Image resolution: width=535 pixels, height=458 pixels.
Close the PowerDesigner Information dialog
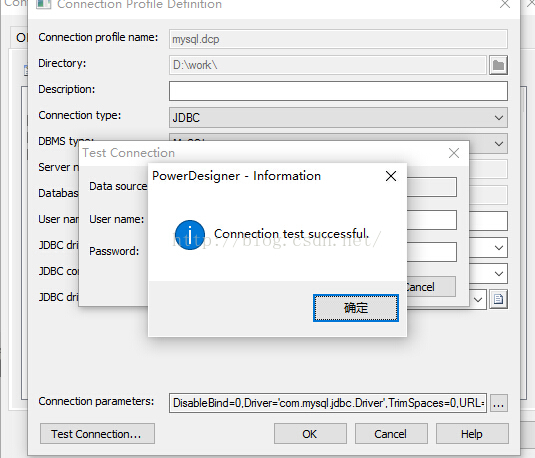pyautogui.click(x=391, y=176)
